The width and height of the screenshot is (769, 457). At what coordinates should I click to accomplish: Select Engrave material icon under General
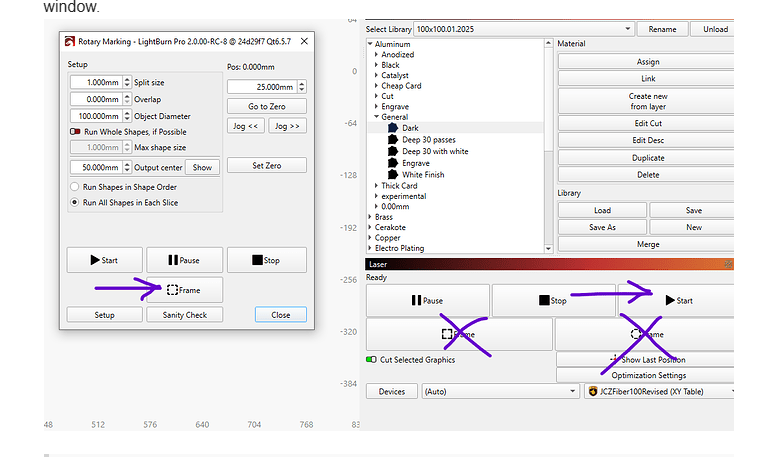(x=393, y=163)
